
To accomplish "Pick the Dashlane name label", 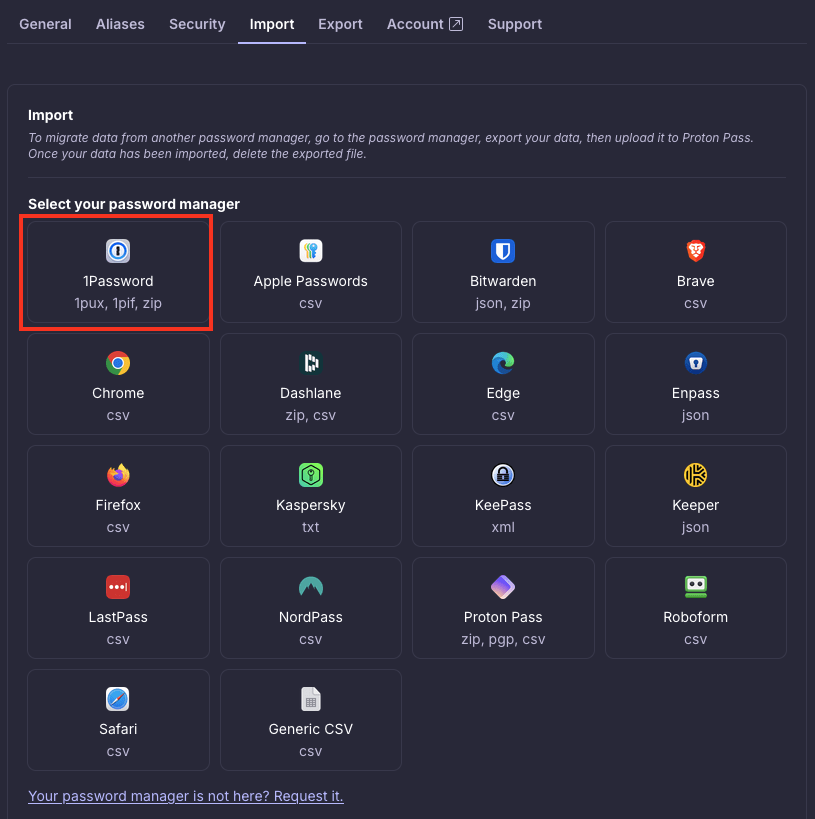I will (311, 393).
